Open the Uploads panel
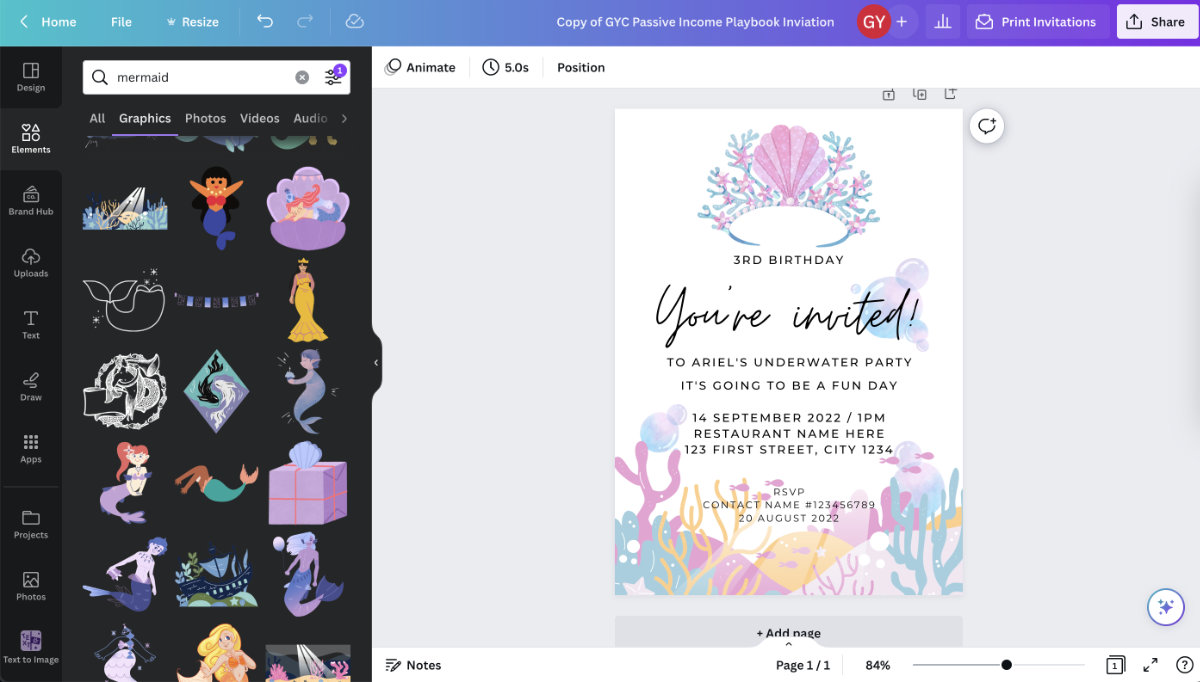Viewport: 1200px width, 682px height. click(31, 262)
